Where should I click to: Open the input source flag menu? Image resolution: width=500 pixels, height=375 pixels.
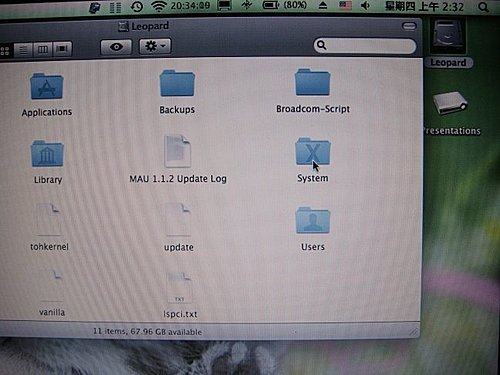tap(345, 6)
